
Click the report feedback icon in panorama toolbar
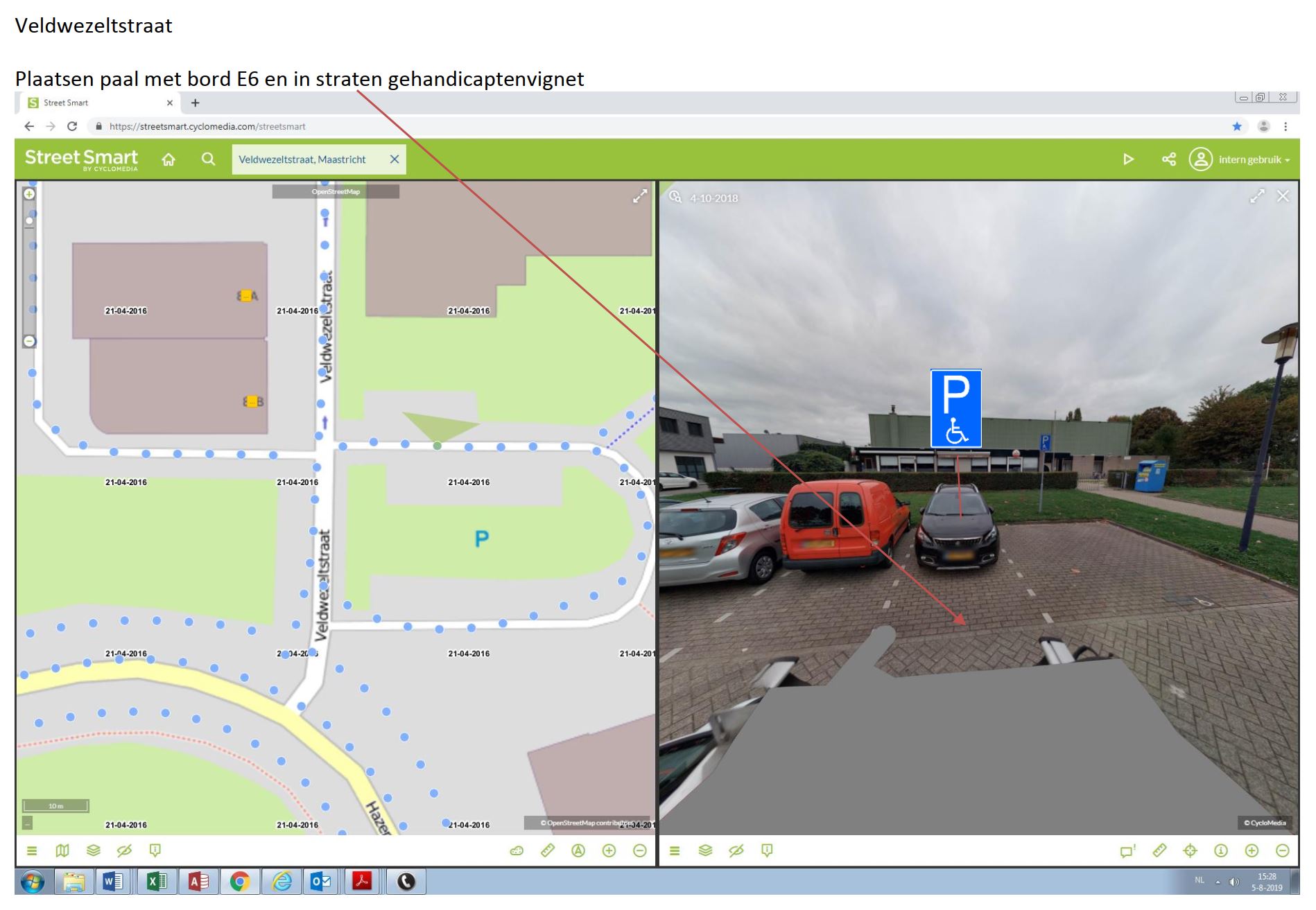coord(767,850)
